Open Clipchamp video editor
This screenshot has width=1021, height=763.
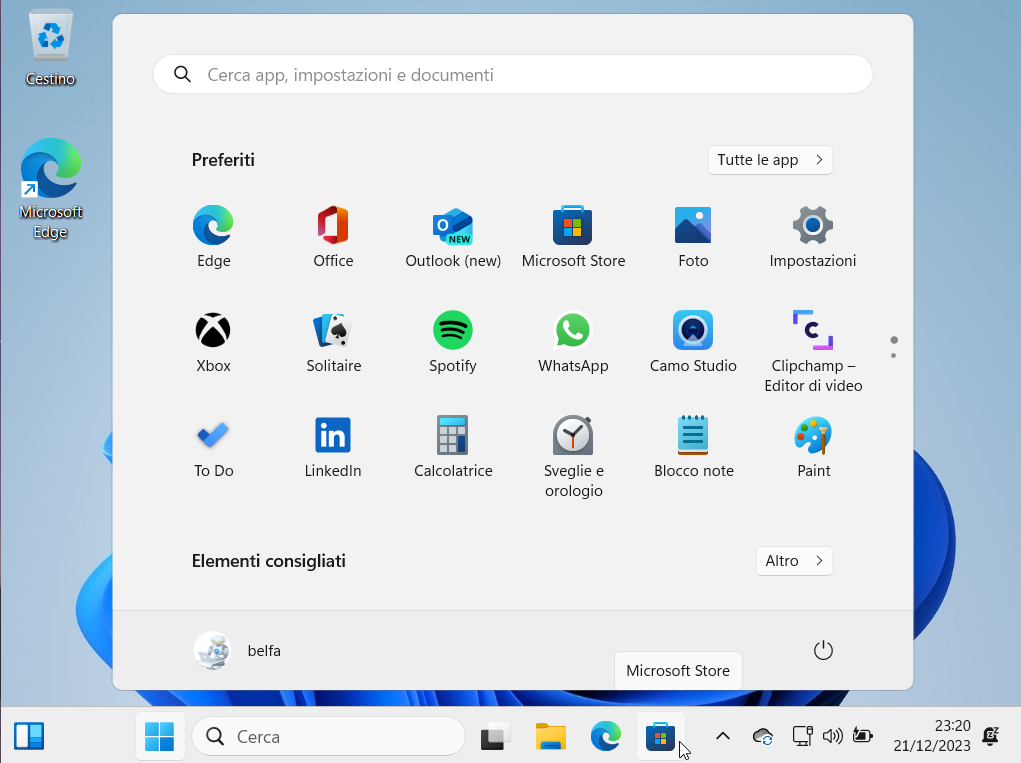813,352
